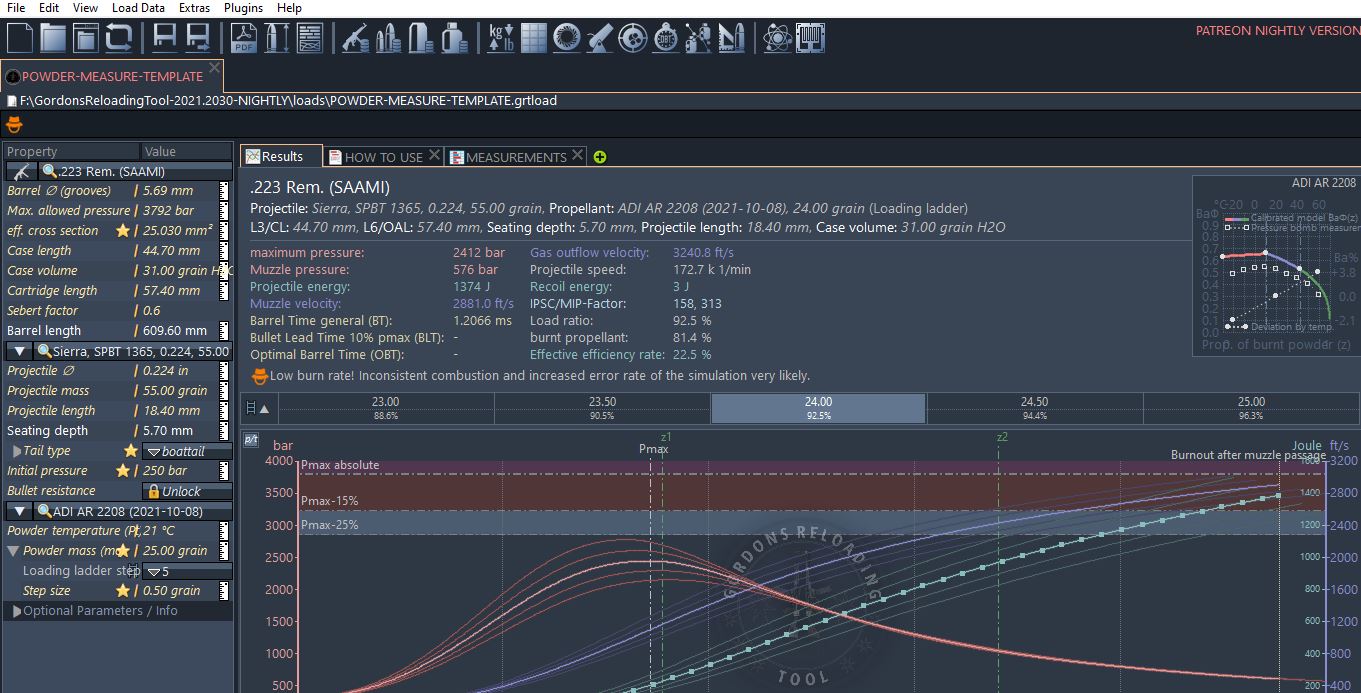Screen dimensions: 1361x693
Task: Close the MEASUREMENTS tab
Action: click(x=576, y=155)
